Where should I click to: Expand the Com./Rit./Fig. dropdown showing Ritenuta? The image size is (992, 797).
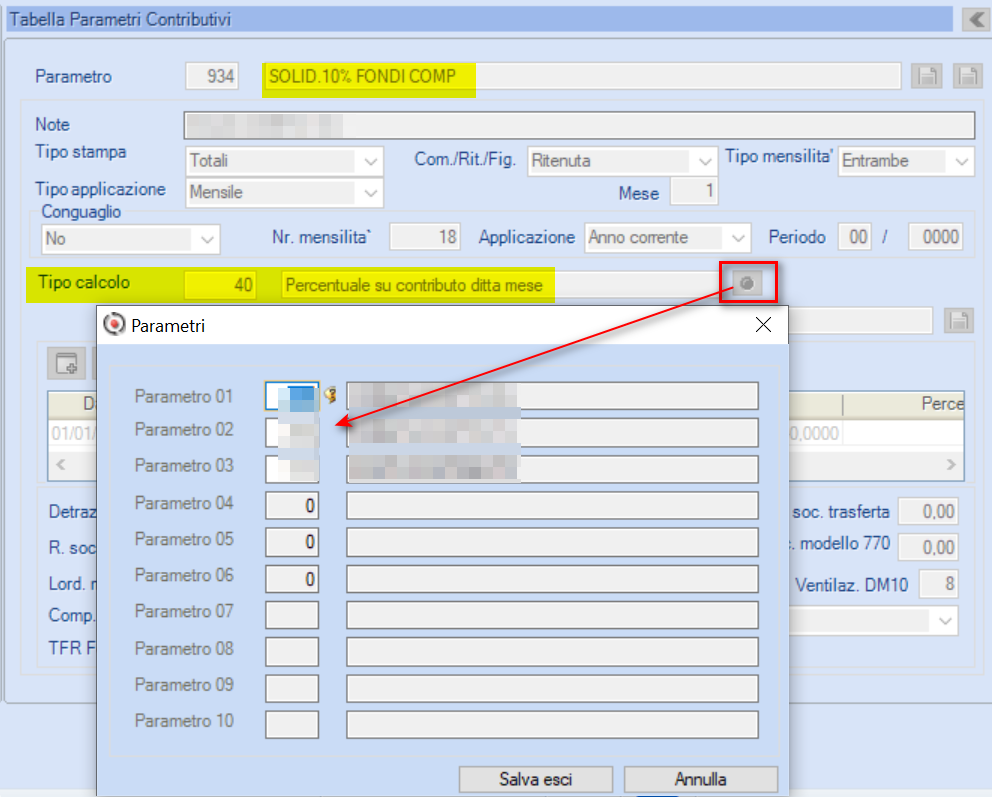coord(622,161)
